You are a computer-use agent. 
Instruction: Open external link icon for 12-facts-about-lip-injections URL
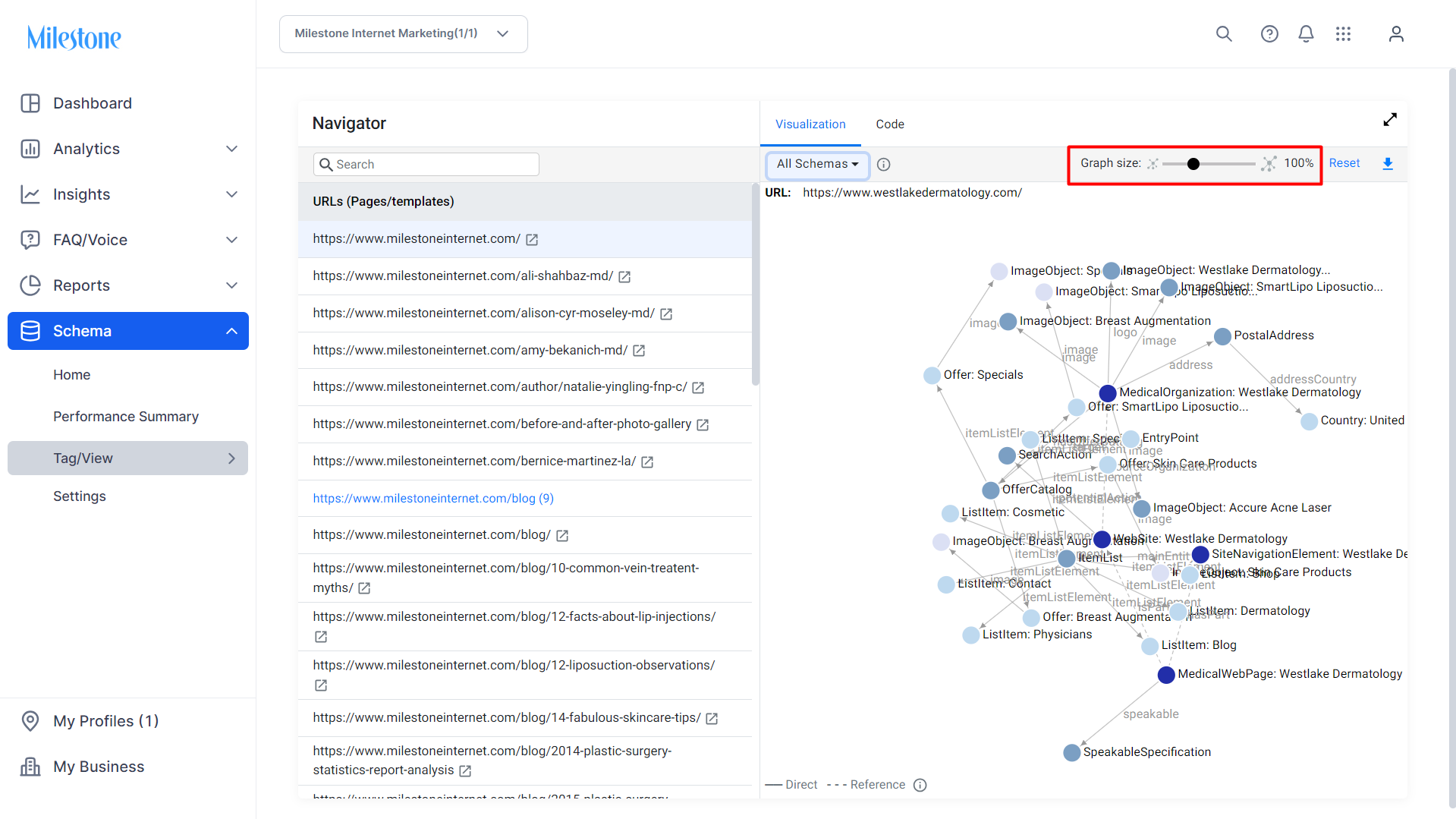321,637
